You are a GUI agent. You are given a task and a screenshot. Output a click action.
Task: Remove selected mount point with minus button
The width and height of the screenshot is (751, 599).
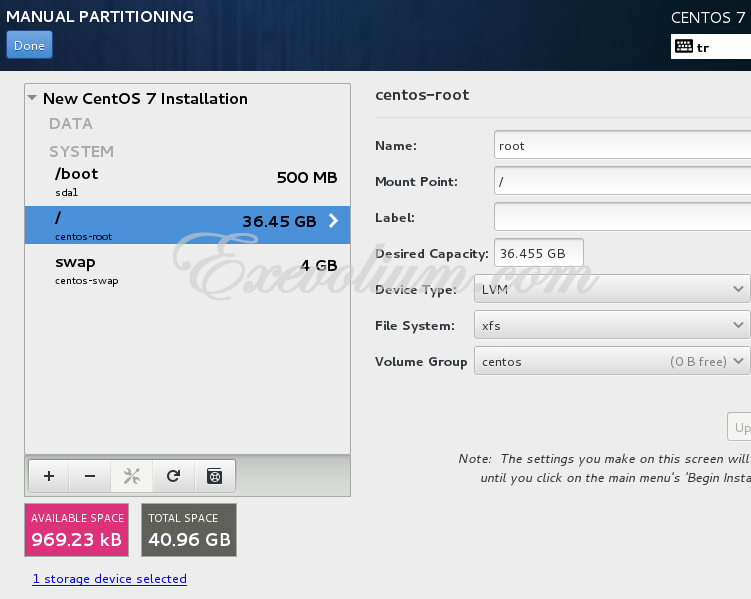[90, 476]
